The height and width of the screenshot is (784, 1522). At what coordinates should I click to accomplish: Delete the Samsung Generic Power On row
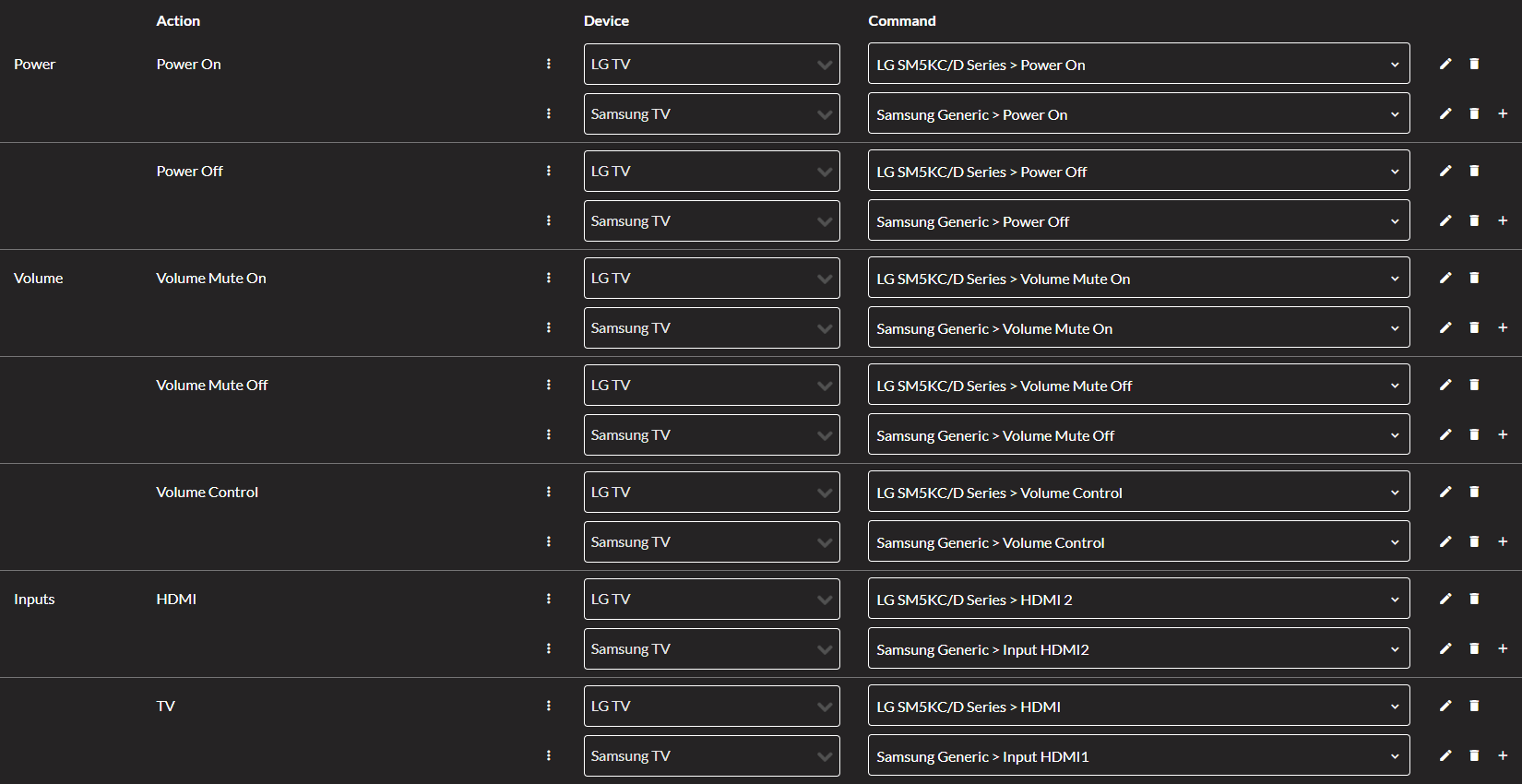coord(1474,113)
